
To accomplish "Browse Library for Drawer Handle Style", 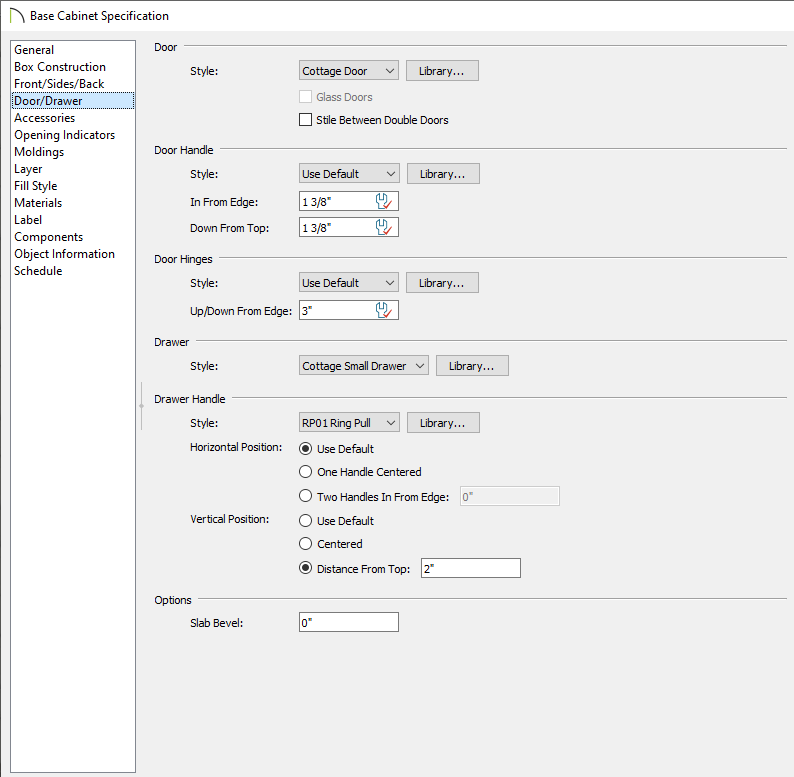I will [442, 423].
